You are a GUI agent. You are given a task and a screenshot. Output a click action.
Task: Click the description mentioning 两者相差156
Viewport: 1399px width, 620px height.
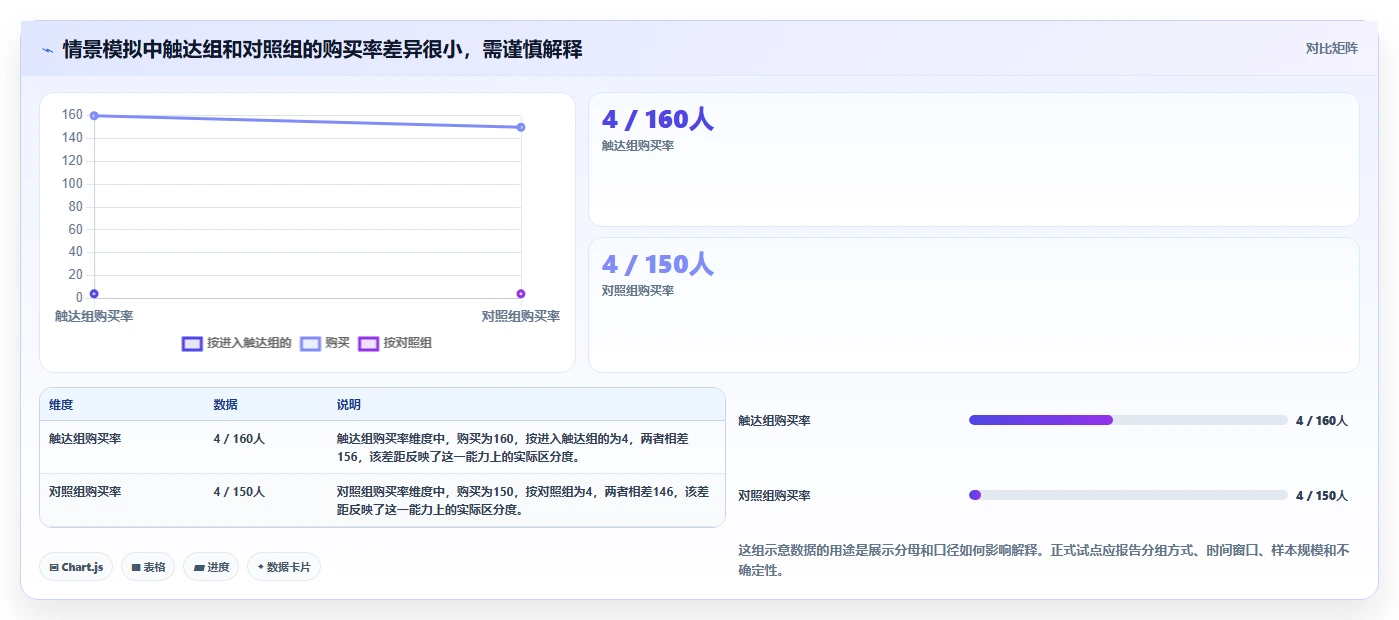pyautogui.click(x=512, y=448)
